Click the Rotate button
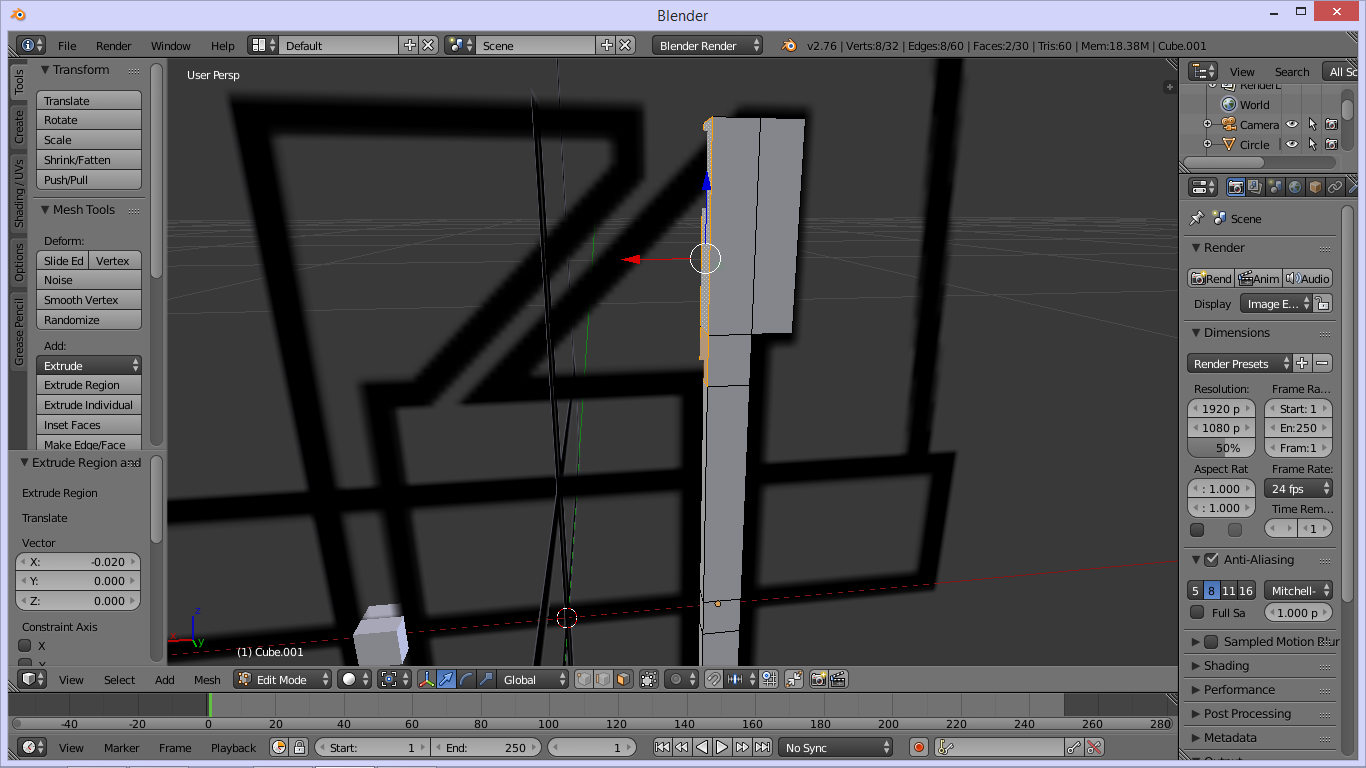Viewport: 1366px width, 768px height. tap(89, 120)
